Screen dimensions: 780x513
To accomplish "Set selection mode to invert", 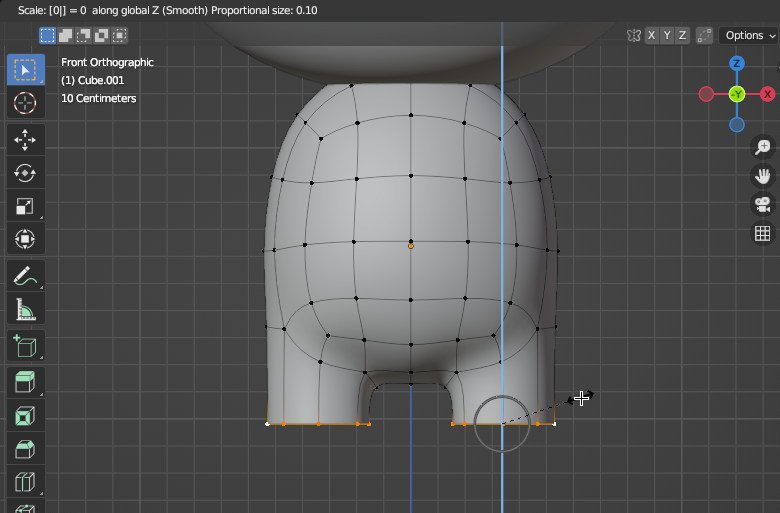I will point(101,35).
